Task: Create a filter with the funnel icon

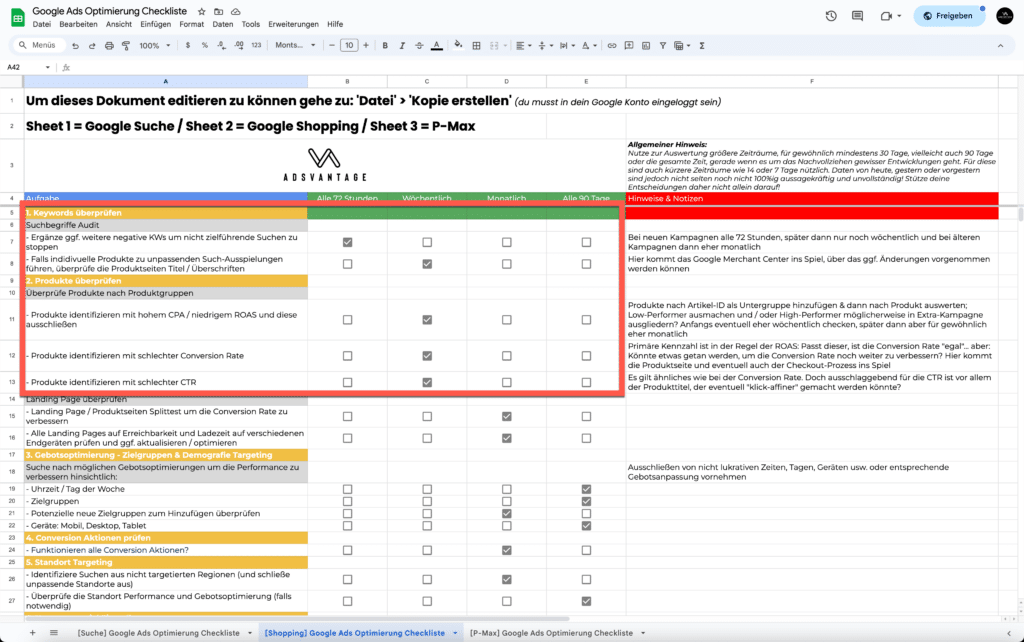Action: point(663,46)
